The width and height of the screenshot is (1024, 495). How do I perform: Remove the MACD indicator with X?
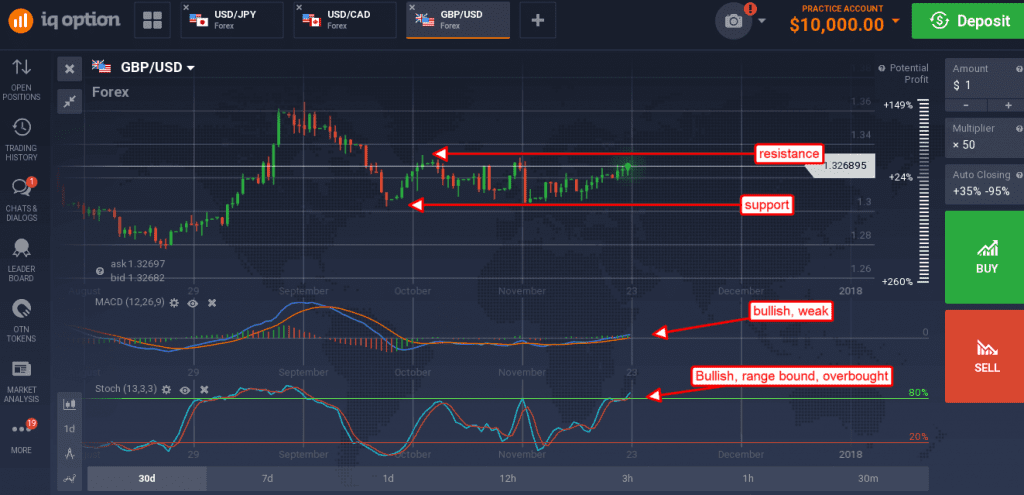[x=212, y=303]
